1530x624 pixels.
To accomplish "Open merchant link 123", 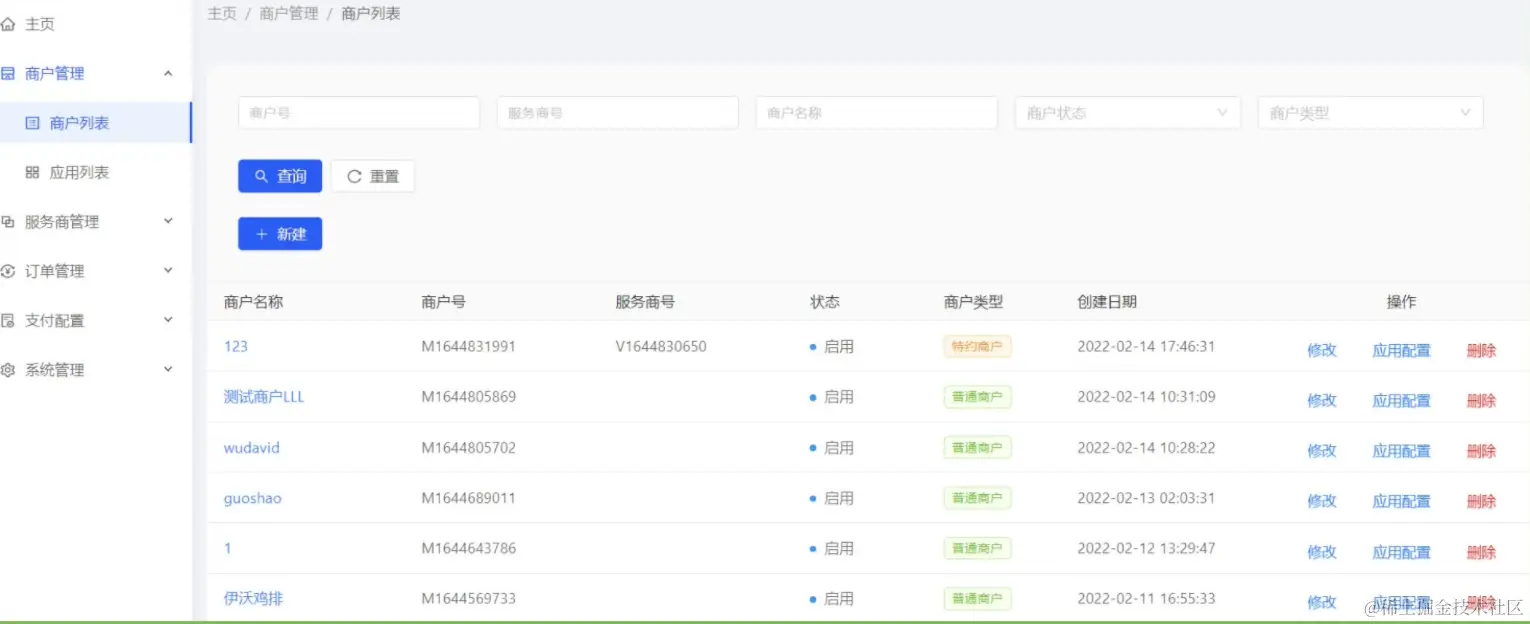I will (x=236, y=346).
